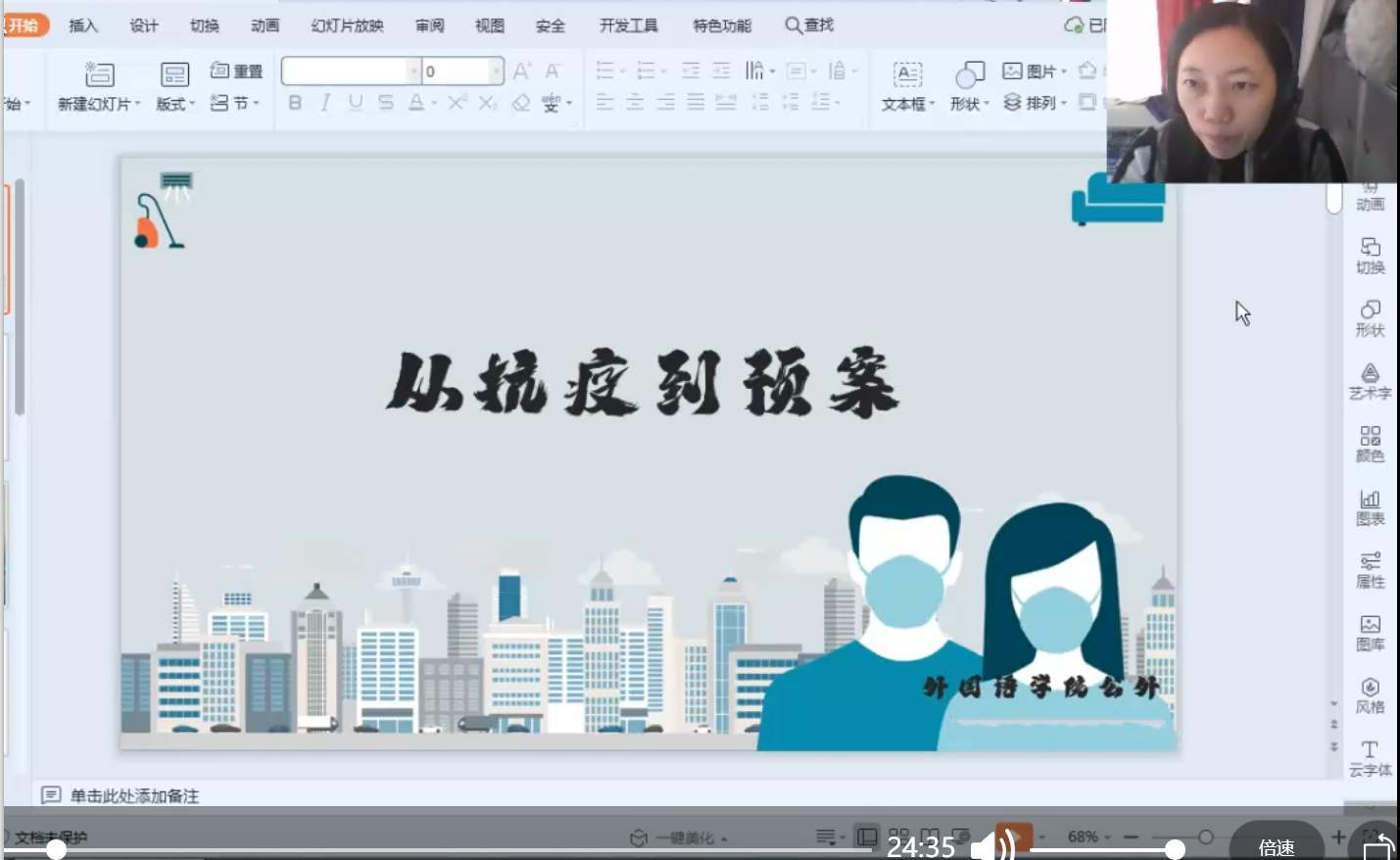Click the 倍速 playback speed button
Viewport: 1400px width, 860px height.
pyautogui.click(x=1277, y=846)
